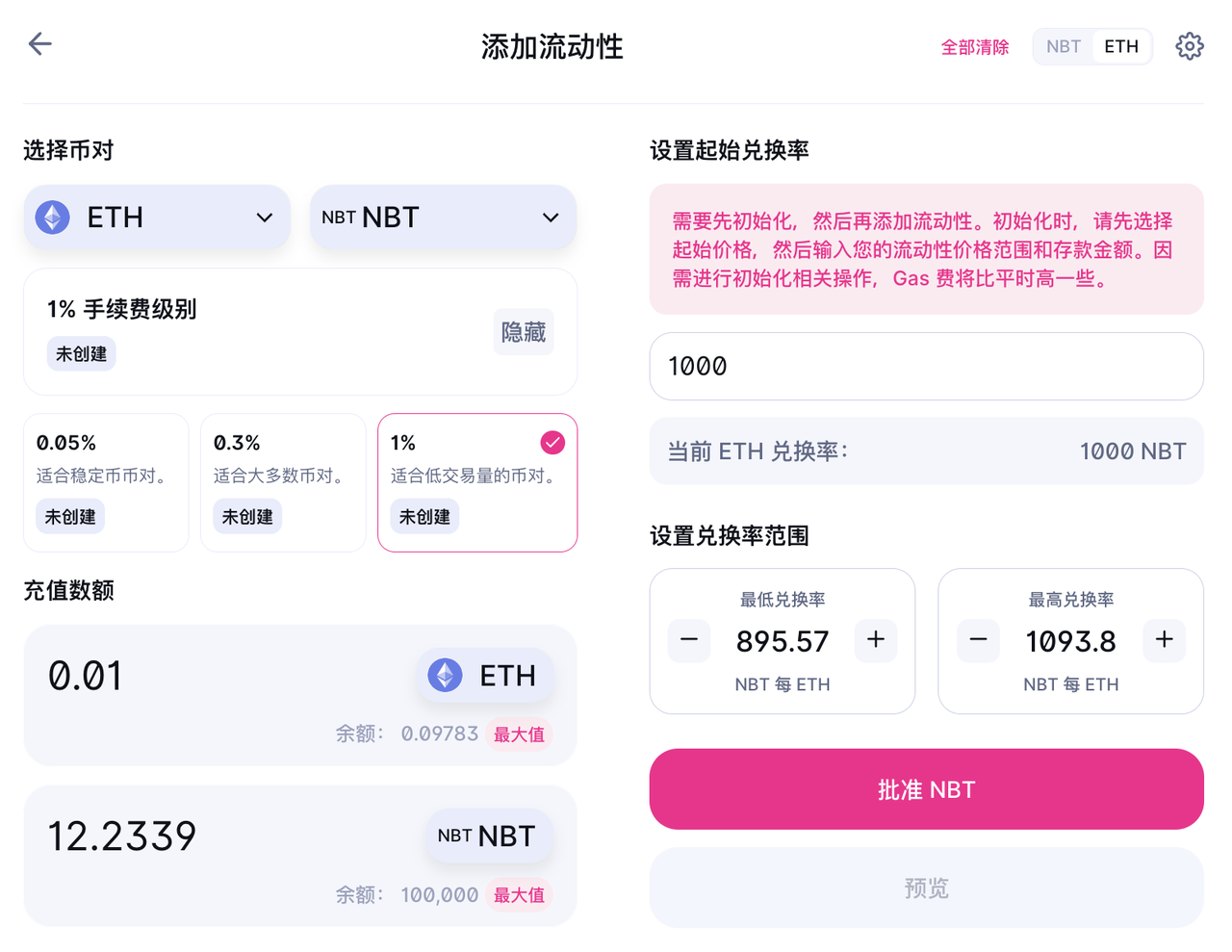Click the NBT token button in deposit amount
The image size is (1232, 952).
point(490,836)
